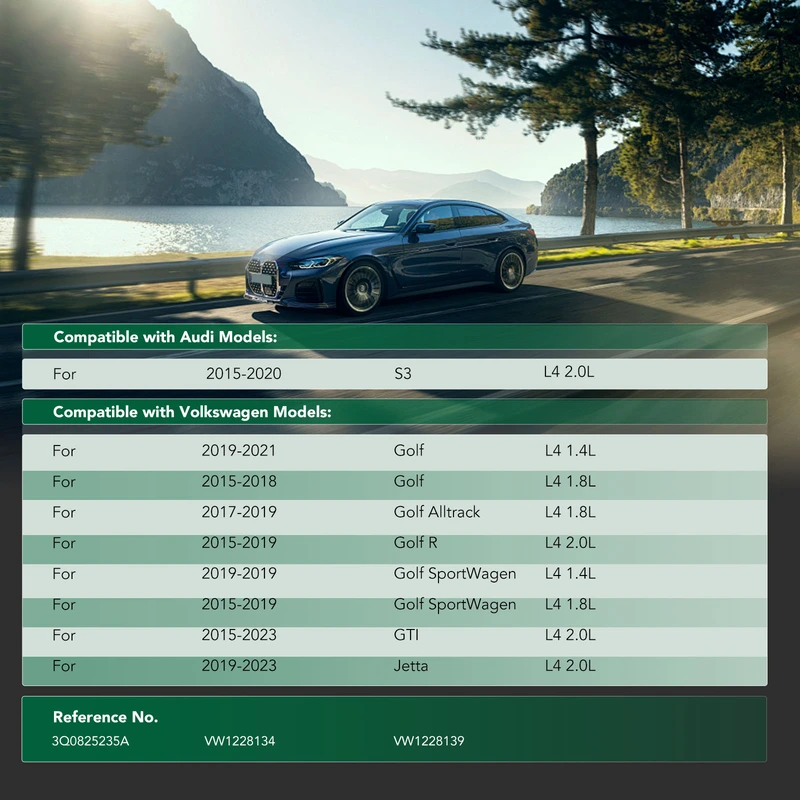
Task: Click the car's front kidney grille
Action: 261,275
